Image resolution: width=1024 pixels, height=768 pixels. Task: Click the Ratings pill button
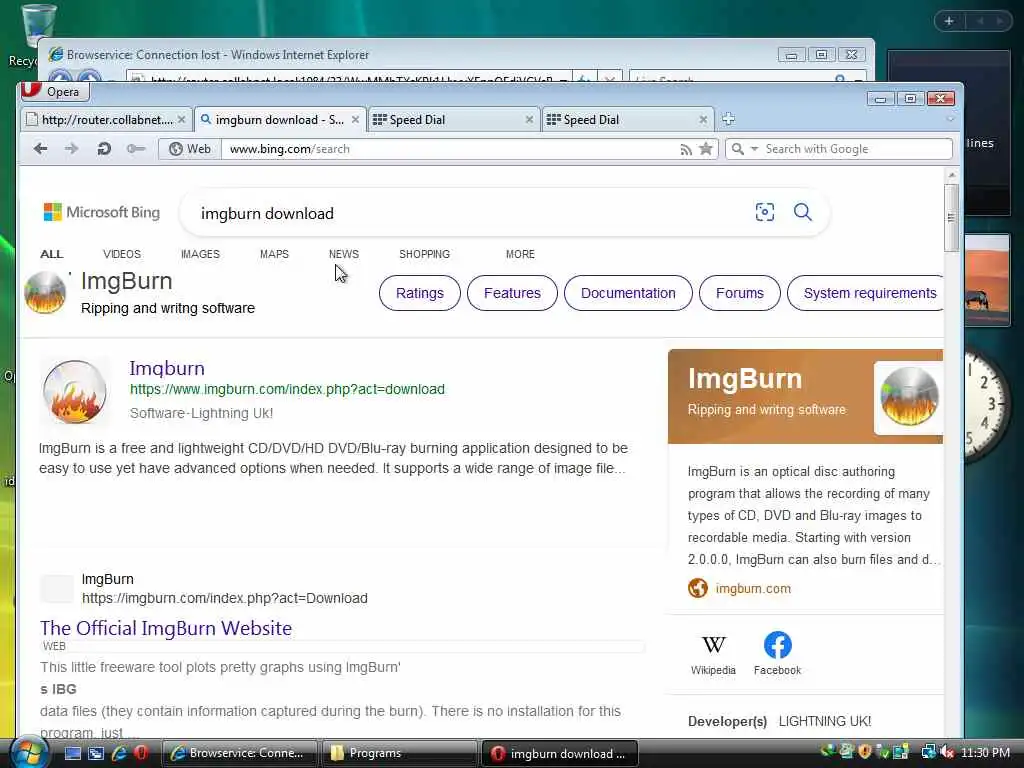tap(419, 293)
